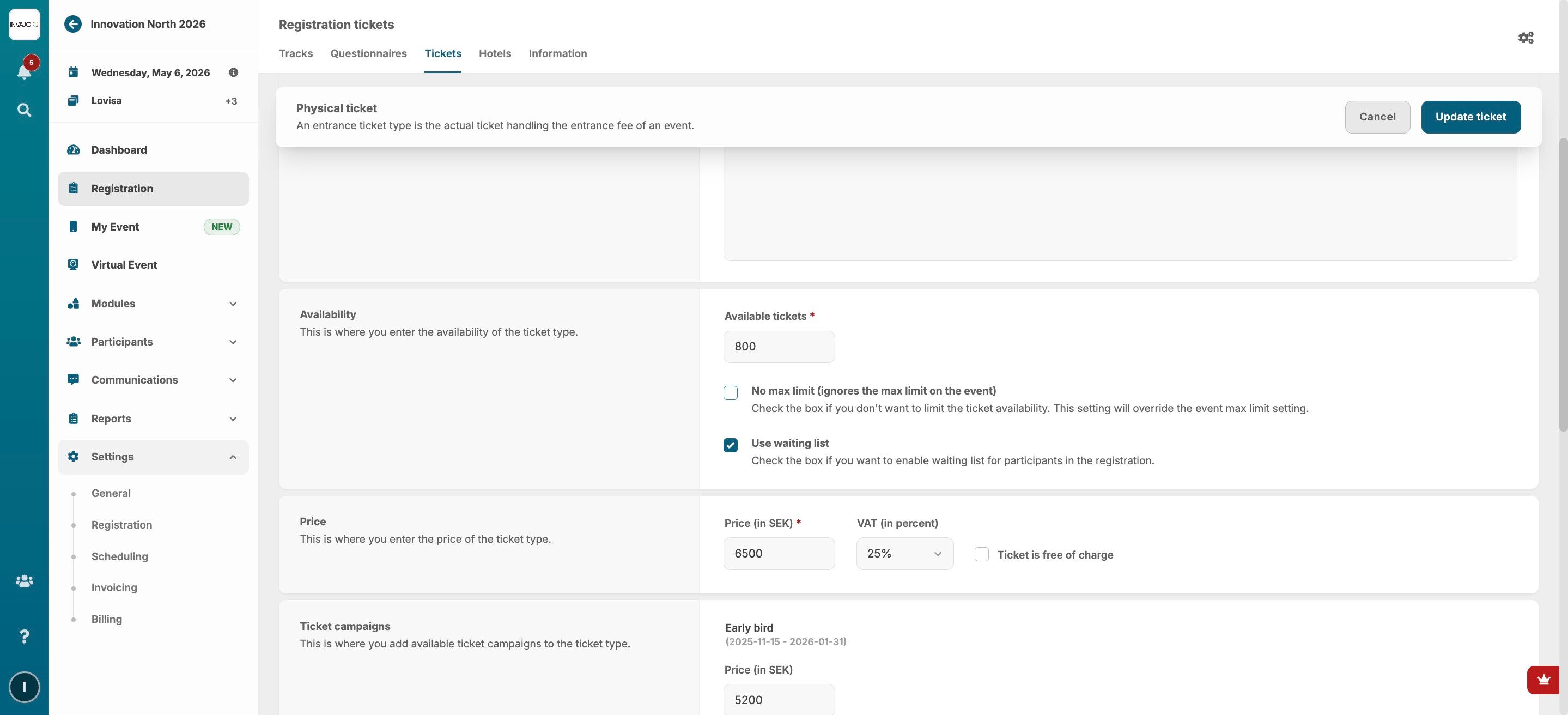Click the Available tickets input field
The image size is (1568, 715).
click(x=779, y=347)
